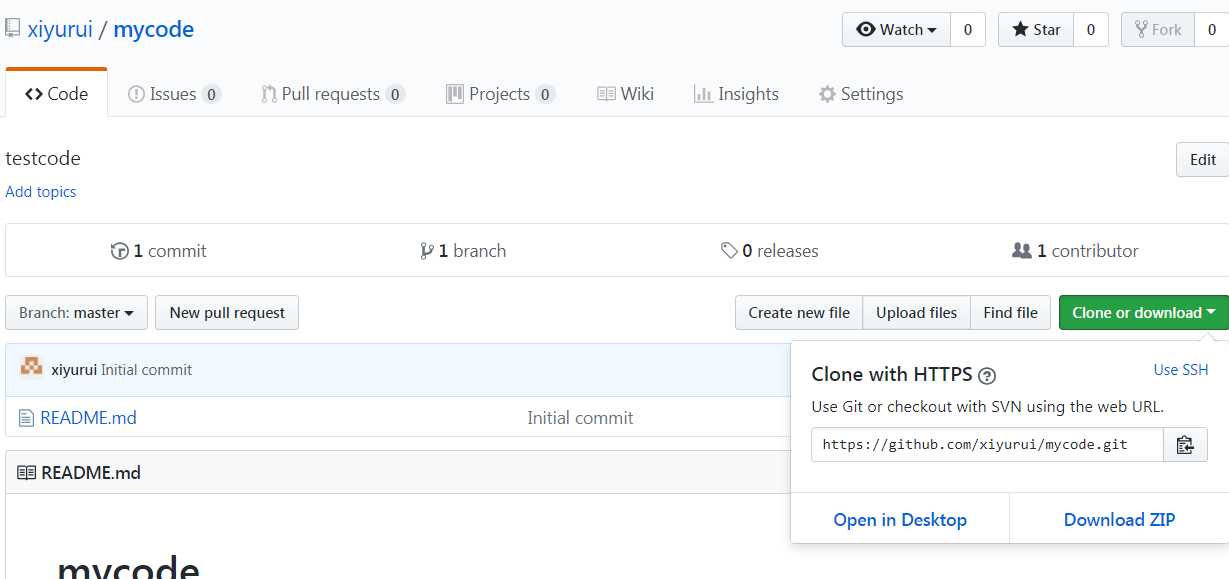1229x579 pixels.
Task: Click the commit history clock icon
Action: point(119,251)
